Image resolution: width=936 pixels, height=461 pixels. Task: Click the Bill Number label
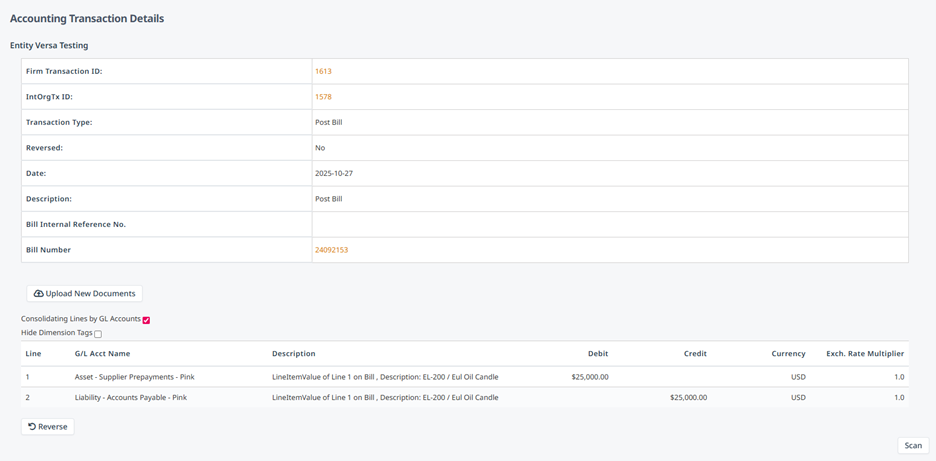coord(48,250)
